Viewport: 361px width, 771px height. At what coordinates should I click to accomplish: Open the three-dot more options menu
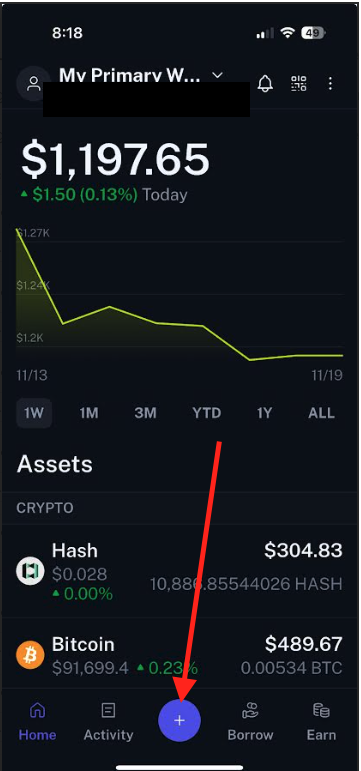330,83
